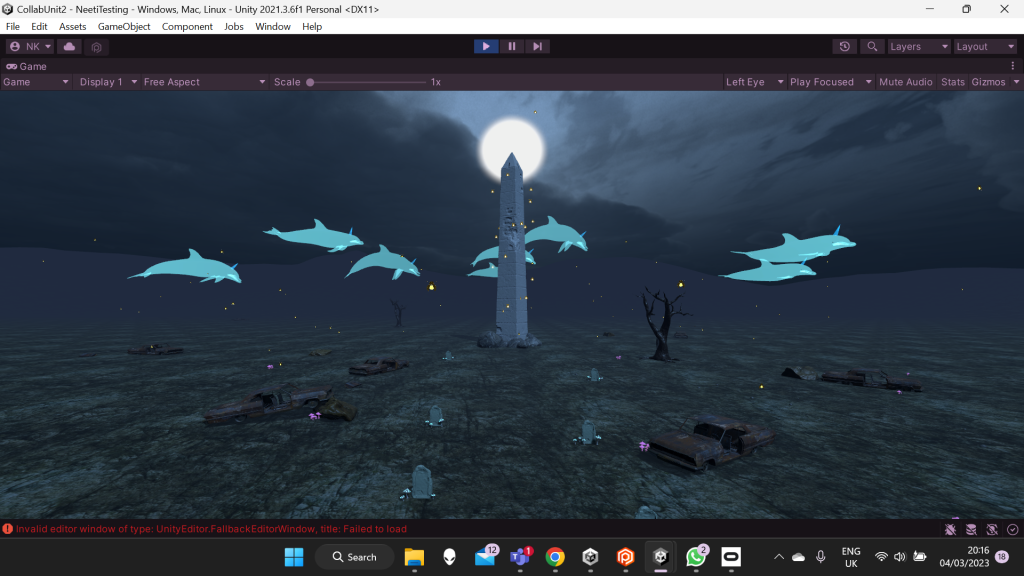This screenshot has width=1024, height=576.
Task: Click the checkmark activity icon in status bar
Action: click(1013, 529)
